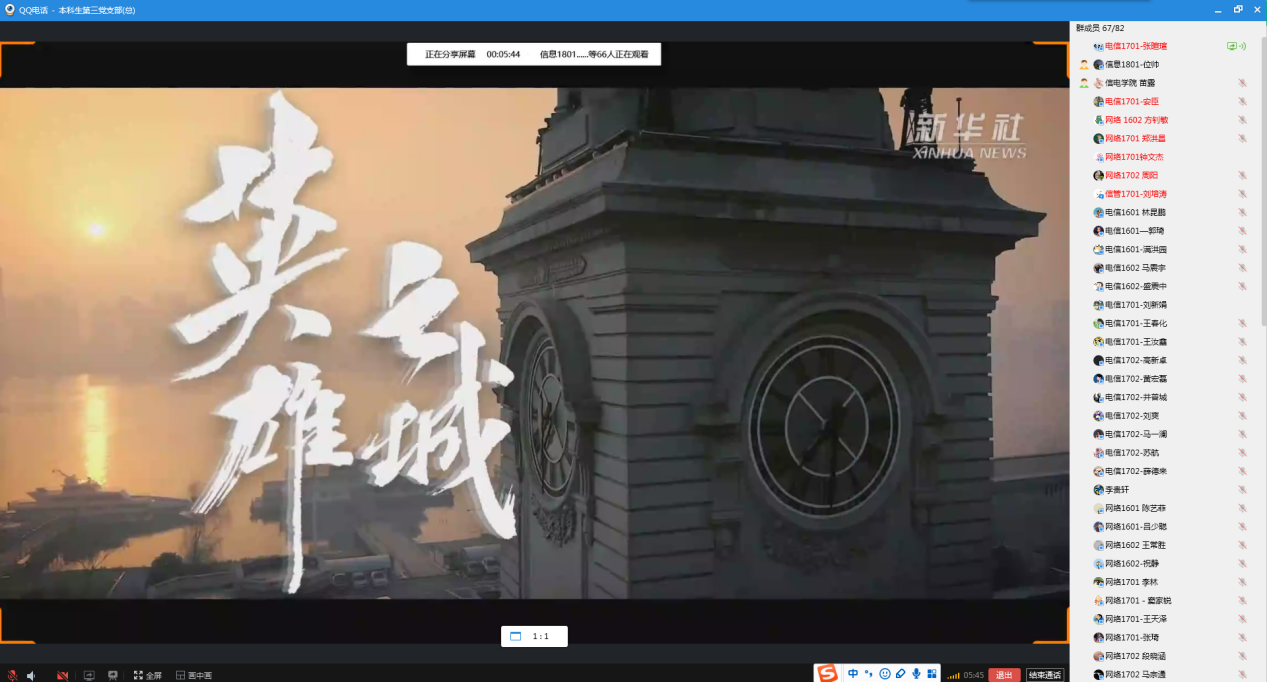Click the screen share monitor icon
The height and width of the screenshot is (682, 1267).
click(x=89, y=675)
